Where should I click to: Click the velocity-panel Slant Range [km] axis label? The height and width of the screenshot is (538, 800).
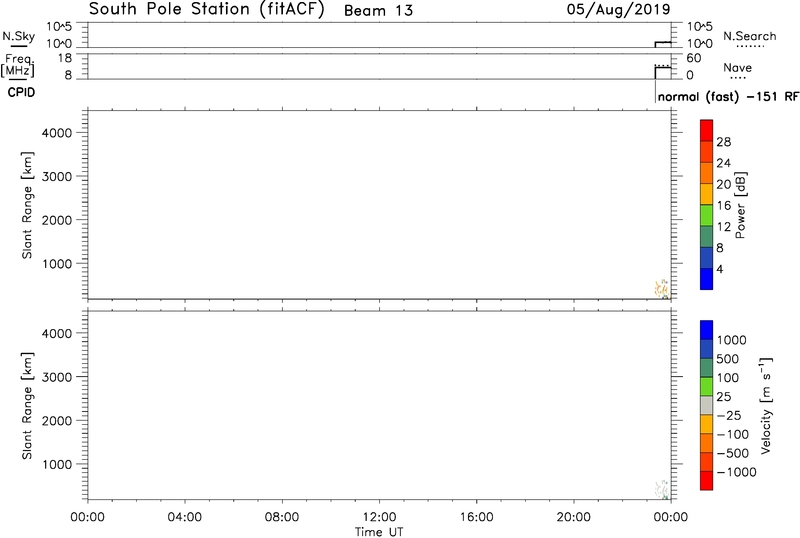point(27,406)
